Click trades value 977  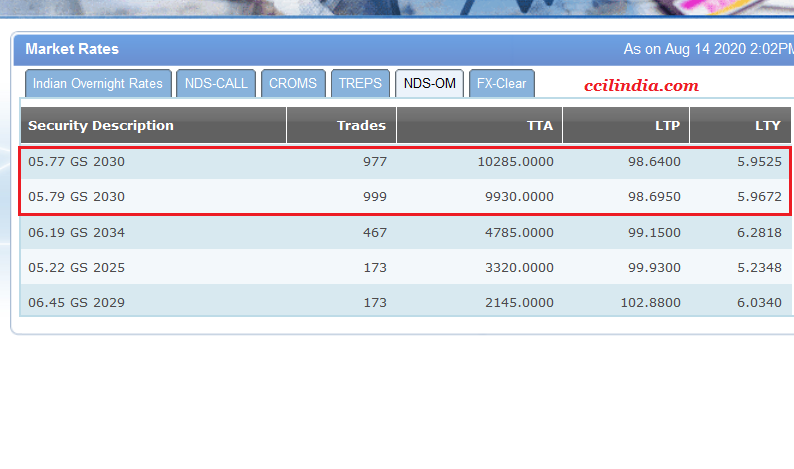click(x=375, y=162)
